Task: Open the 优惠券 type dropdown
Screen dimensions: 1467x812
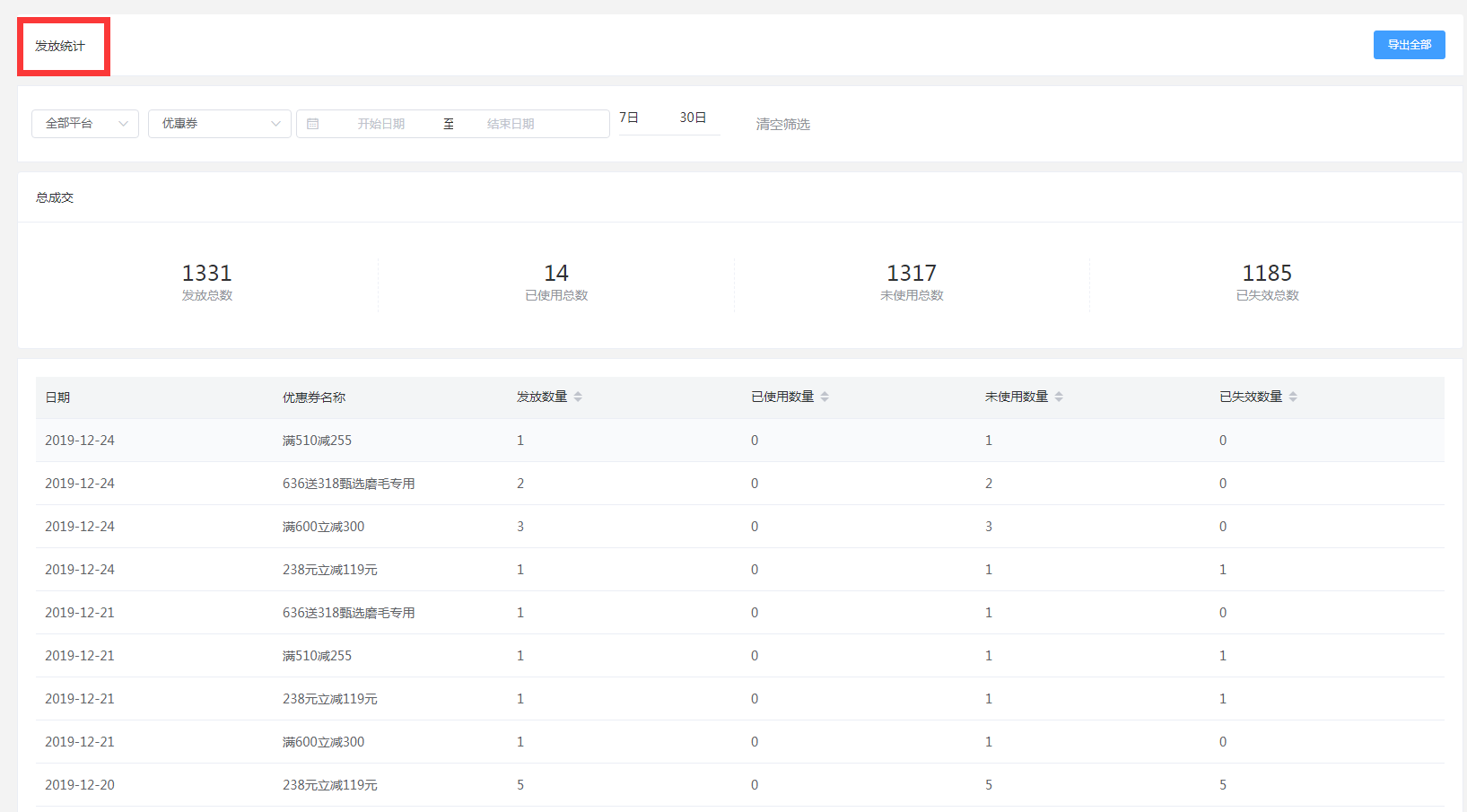Action: point(220,124)
